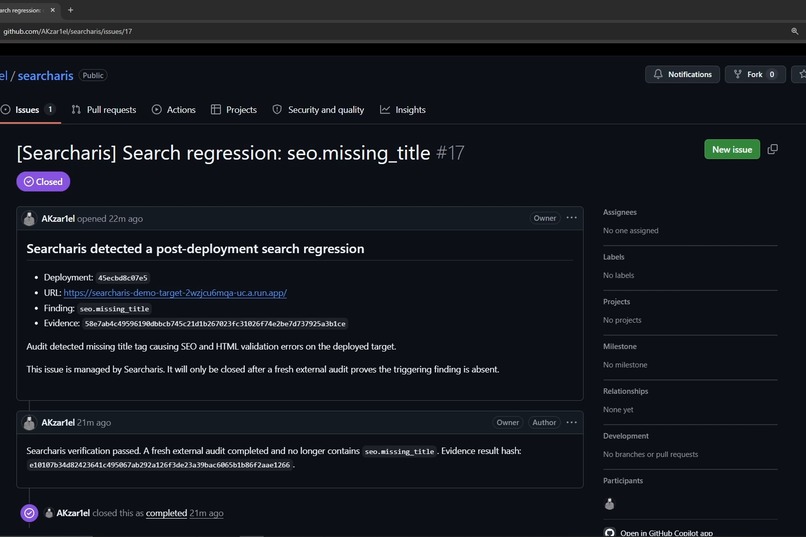806x537 pixels.
Task: Click the completed link in timeline
Action: point(166,513)
